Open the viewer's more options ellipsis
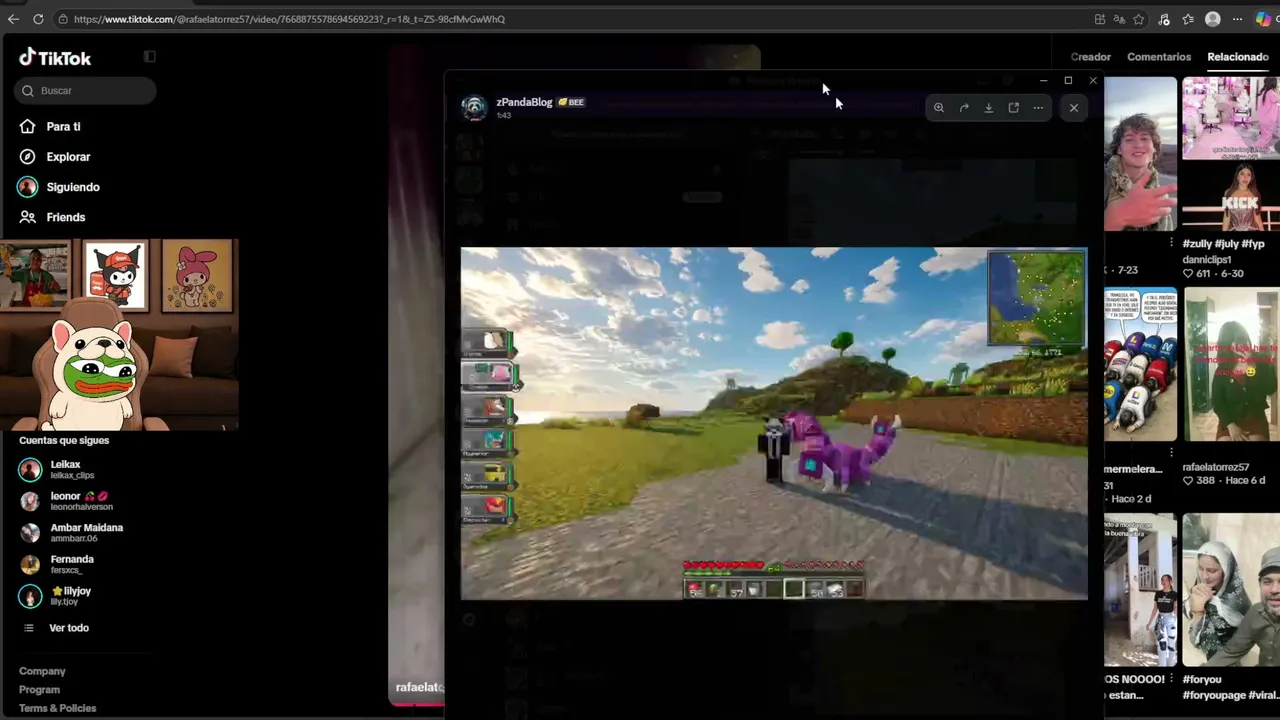The width and height of the screenshot is (1280, 720). point(1038,108)
